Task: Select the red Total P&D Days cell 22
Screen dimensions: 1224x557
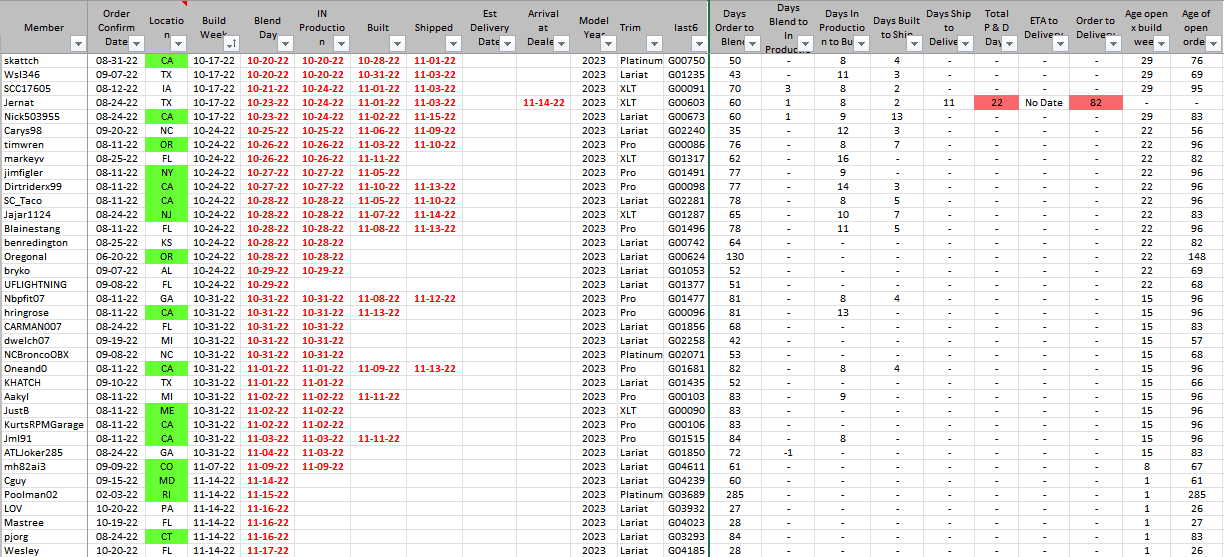Action: (996, 103)
